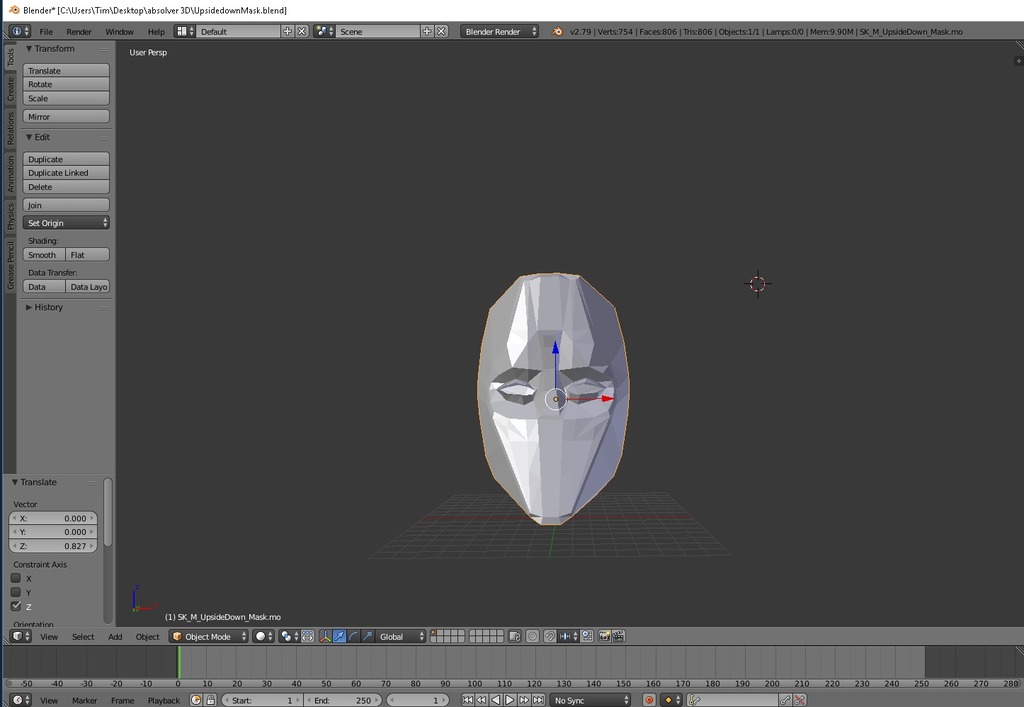Toggle auto keyframe record button
Image resolution: width=1024 pixels, height=707 pixels.
click(649, 700)
